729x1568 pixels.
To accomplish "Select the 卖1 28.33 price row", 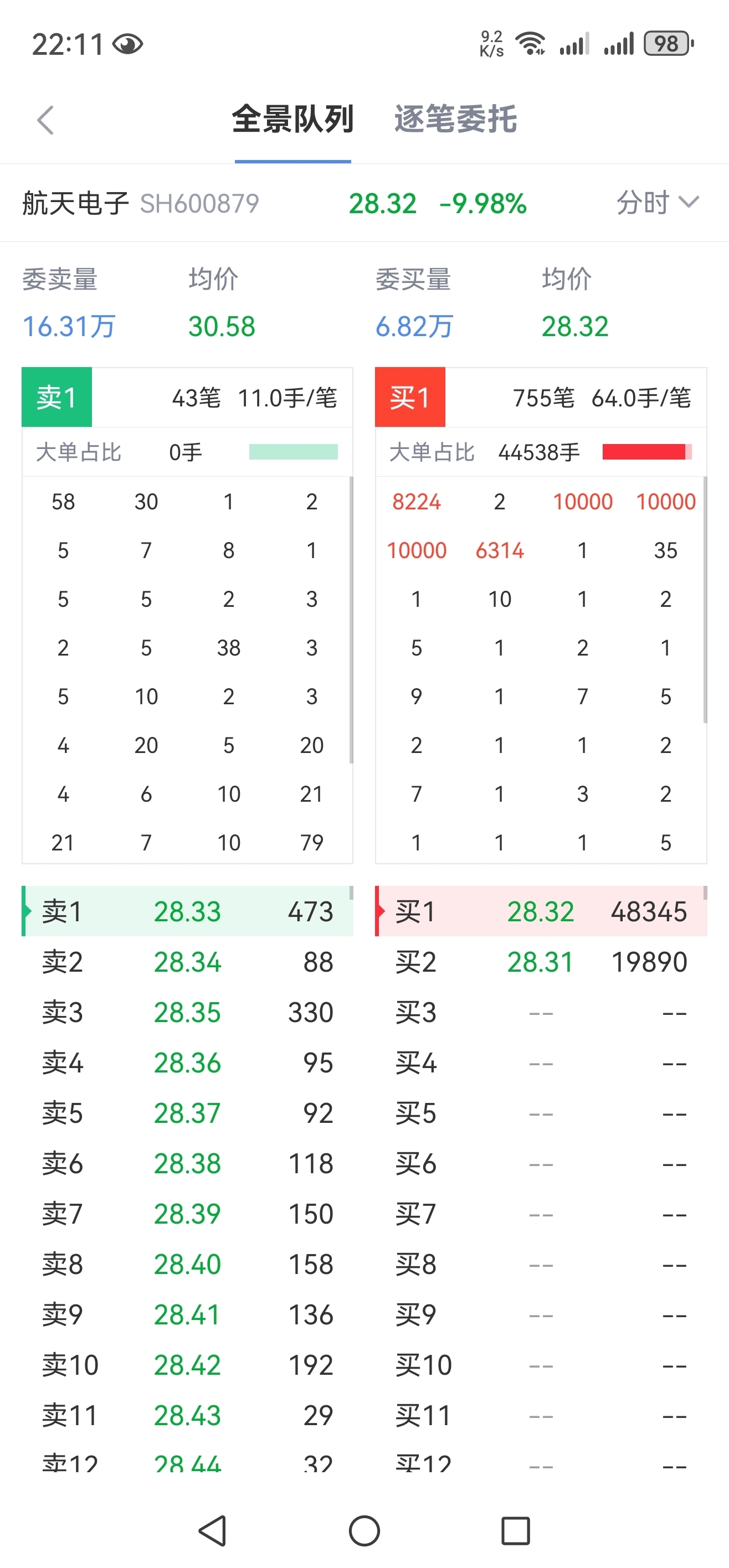I will pos(187,911).
